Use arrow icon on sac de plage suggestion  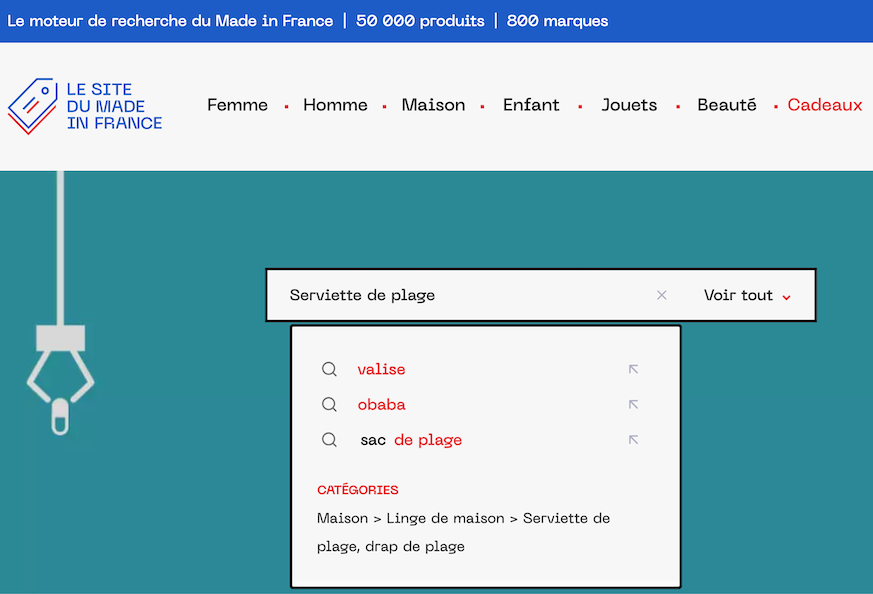(x=633, y=440)
